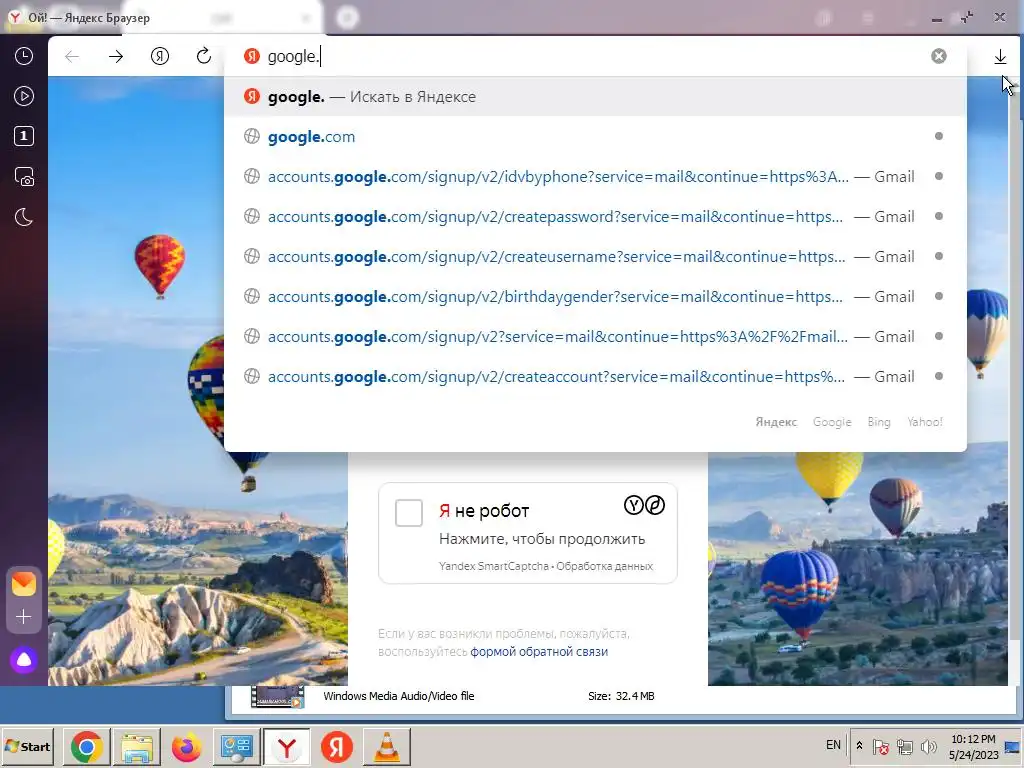Show hidden tray icons arrow
The width and height of the screenshot is (1024, 768).
(859, 745)
